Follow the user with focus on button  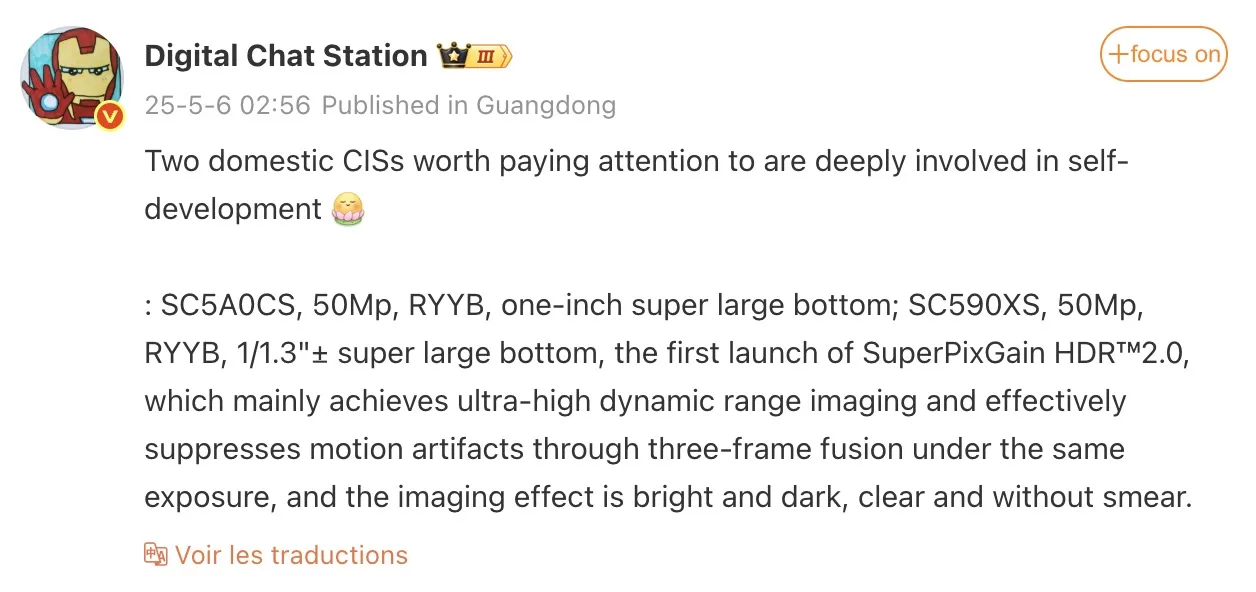pyautogui.click(x=1163, y=54)
